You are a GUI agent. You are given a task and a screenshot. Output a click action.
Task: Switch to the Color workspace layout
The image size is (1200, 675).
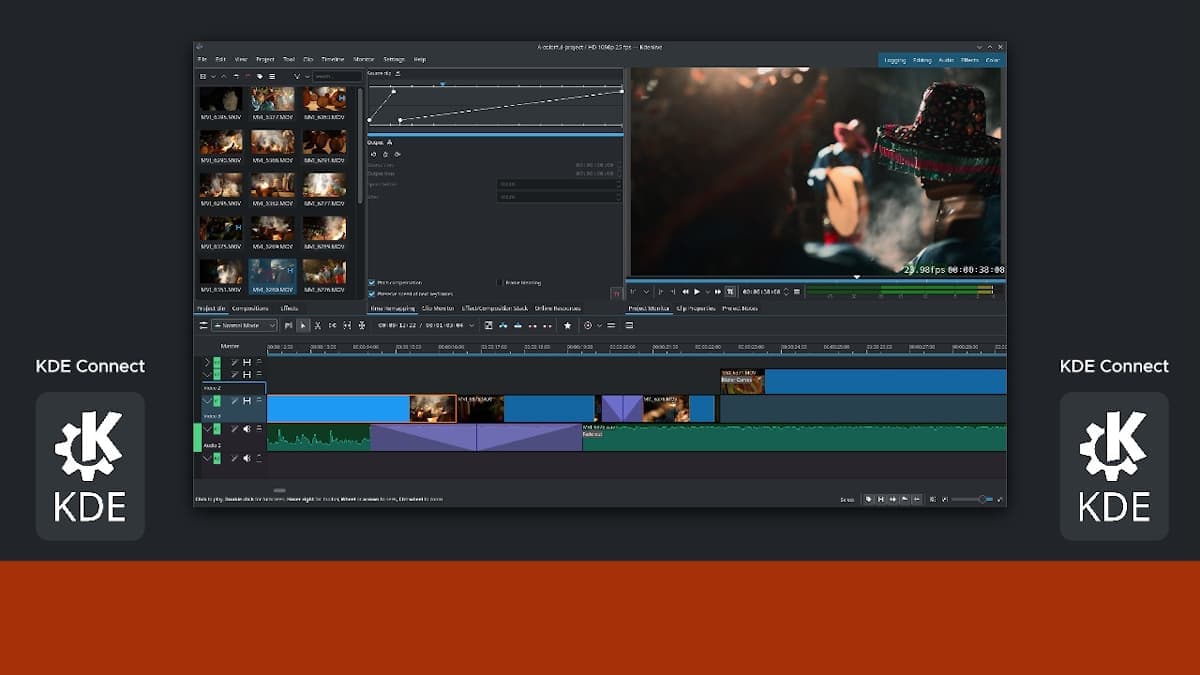coord(992,60)
